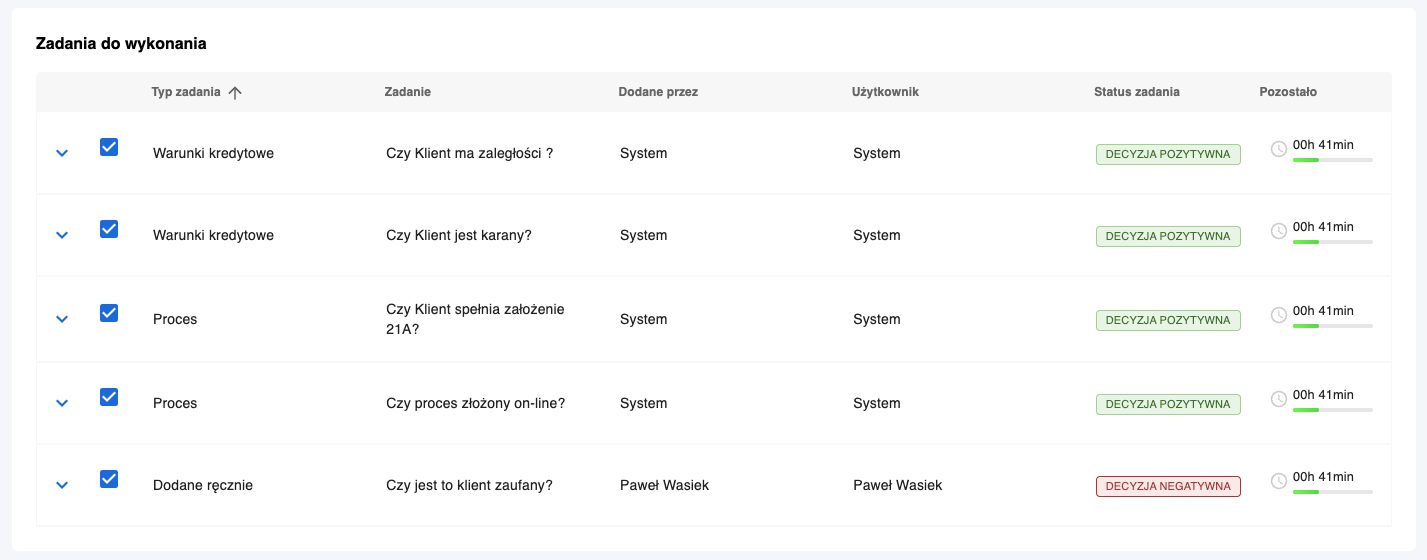Toggle checkbox for 'Czy proces złożony on-line' task

pyautogui.click(x=109, y=397)
